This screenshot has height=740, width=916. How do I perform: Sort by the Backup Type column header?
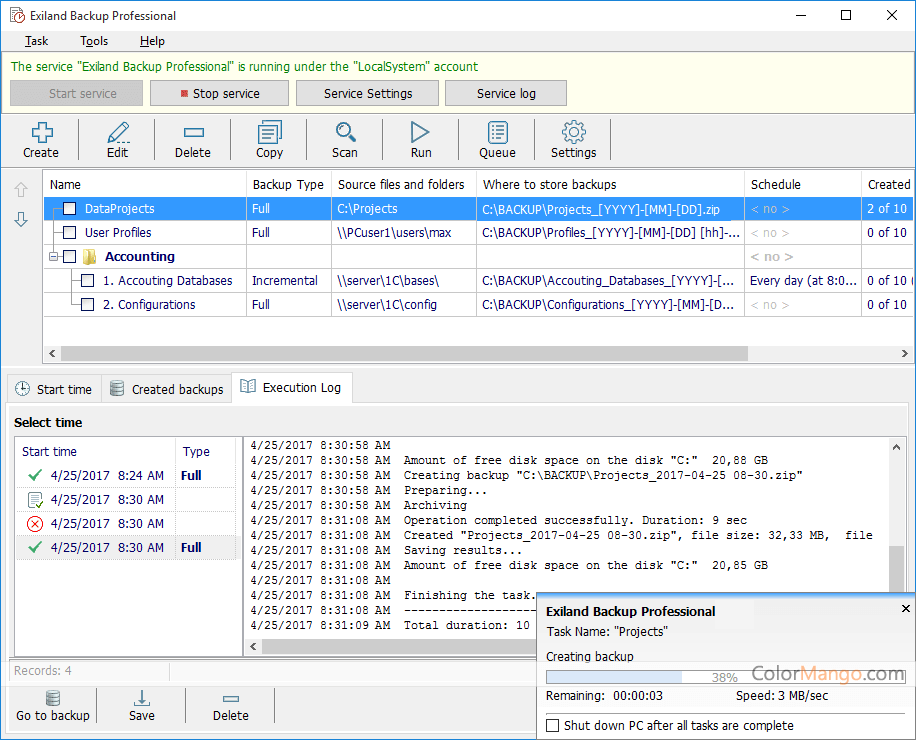[x=288, y=184]
